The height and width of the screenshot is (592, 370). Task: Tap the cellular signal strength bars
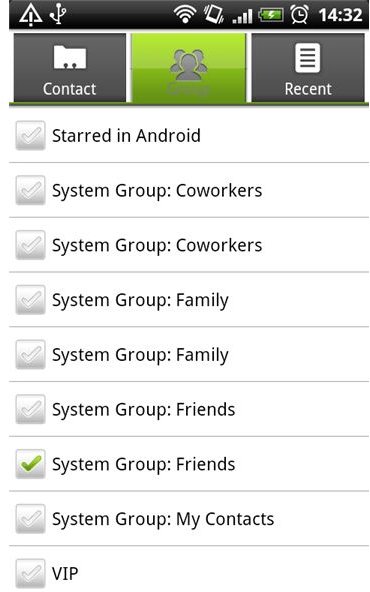coord(242,17)
